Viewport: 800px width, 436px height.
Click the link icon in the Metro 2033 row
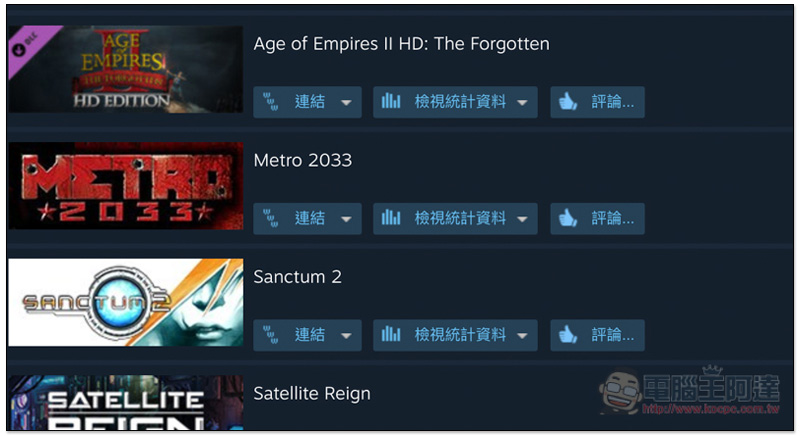tap(270, 218)
